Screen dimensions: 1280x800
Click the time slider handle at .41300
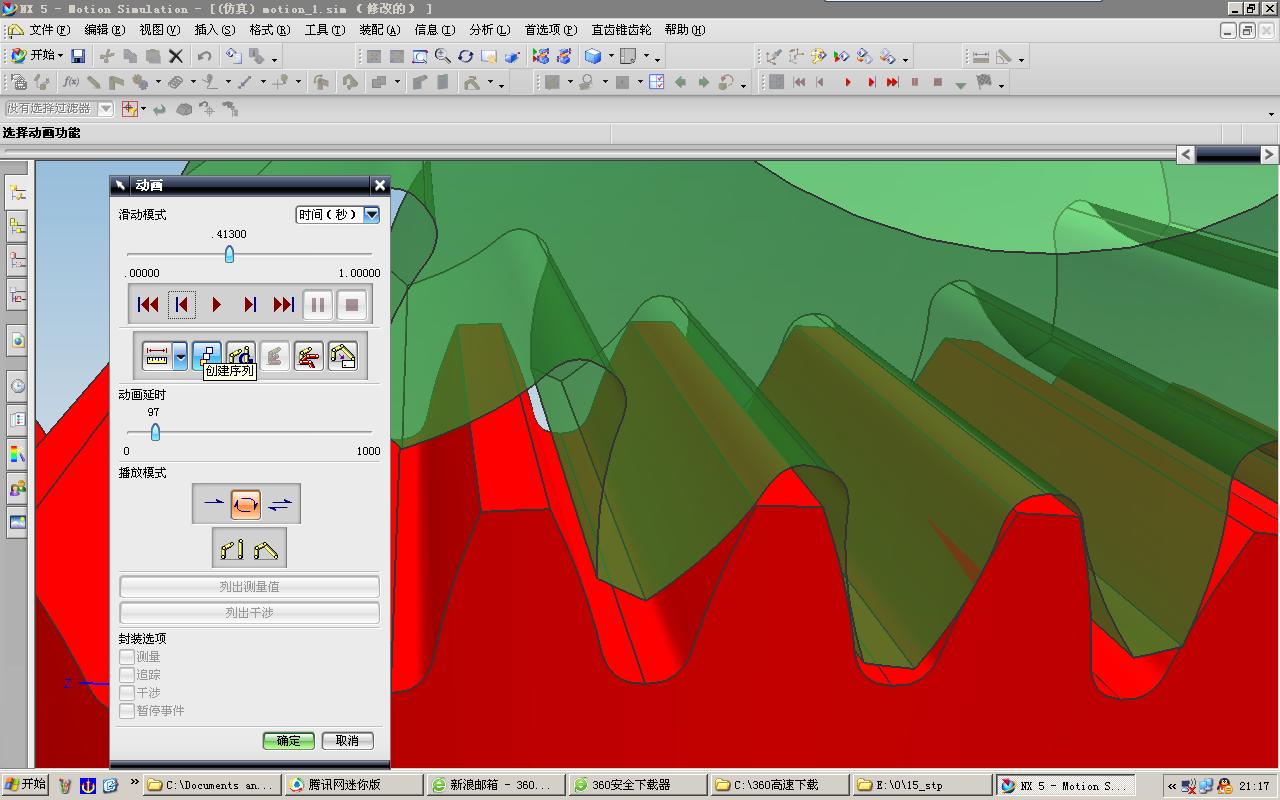coord(229,254)
